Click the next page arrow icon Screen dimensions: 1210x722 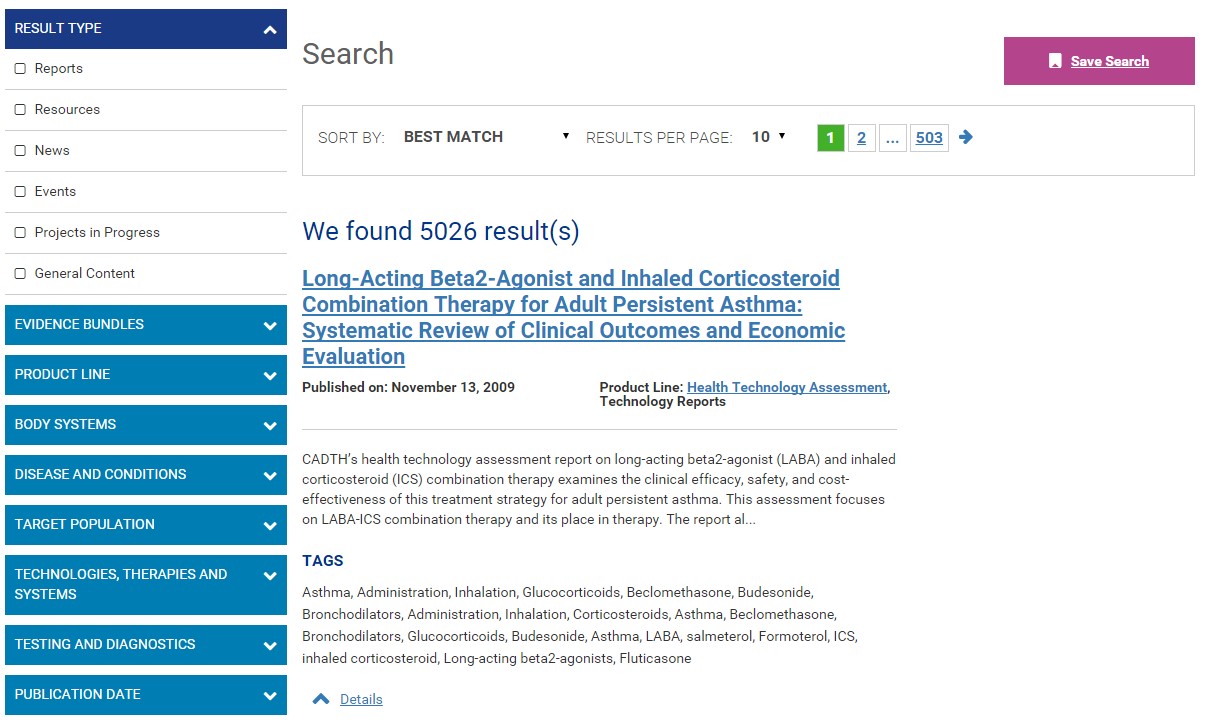[x=965, y=137]
